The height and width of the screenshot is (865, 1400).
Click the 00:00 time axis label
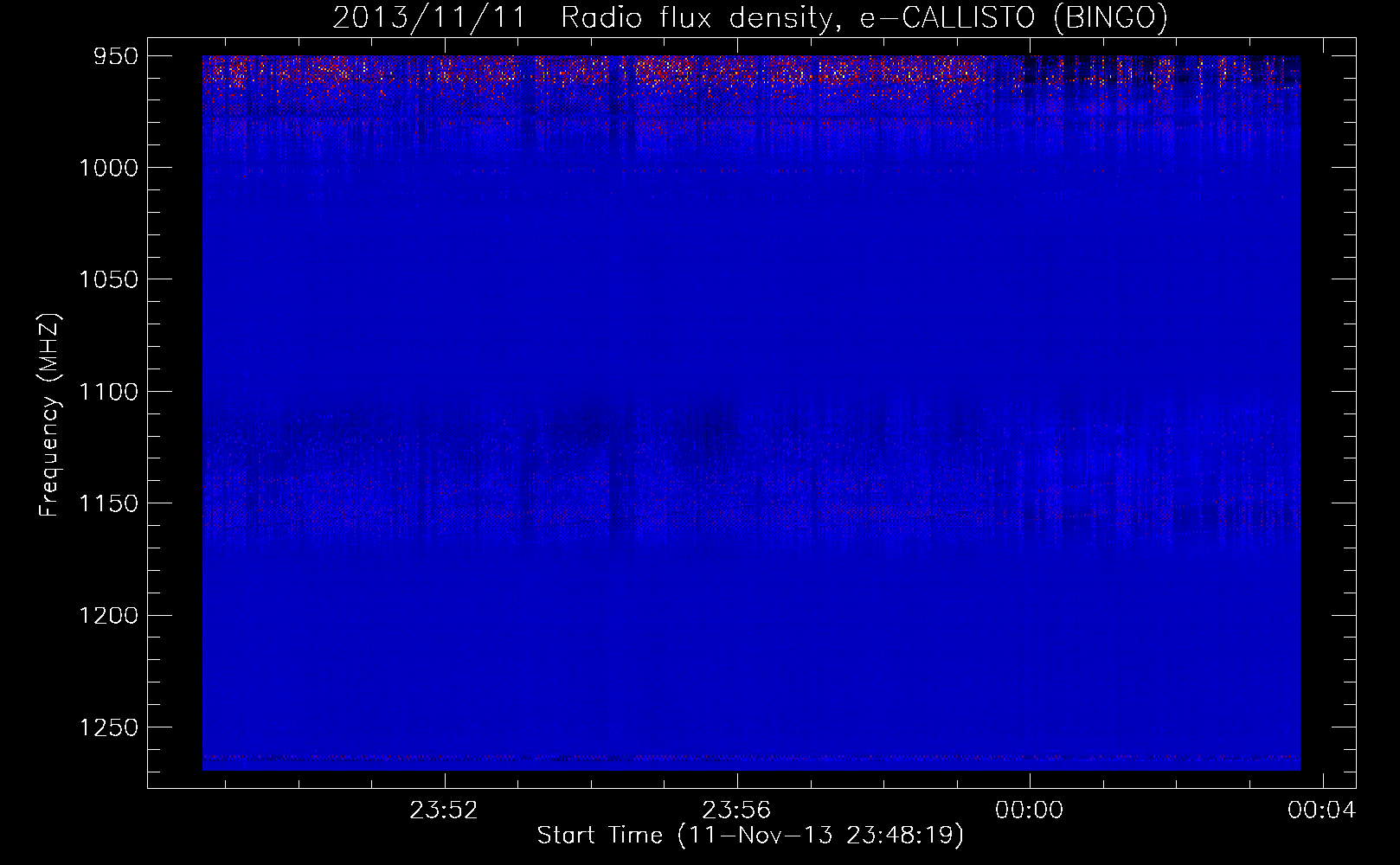1029,810
